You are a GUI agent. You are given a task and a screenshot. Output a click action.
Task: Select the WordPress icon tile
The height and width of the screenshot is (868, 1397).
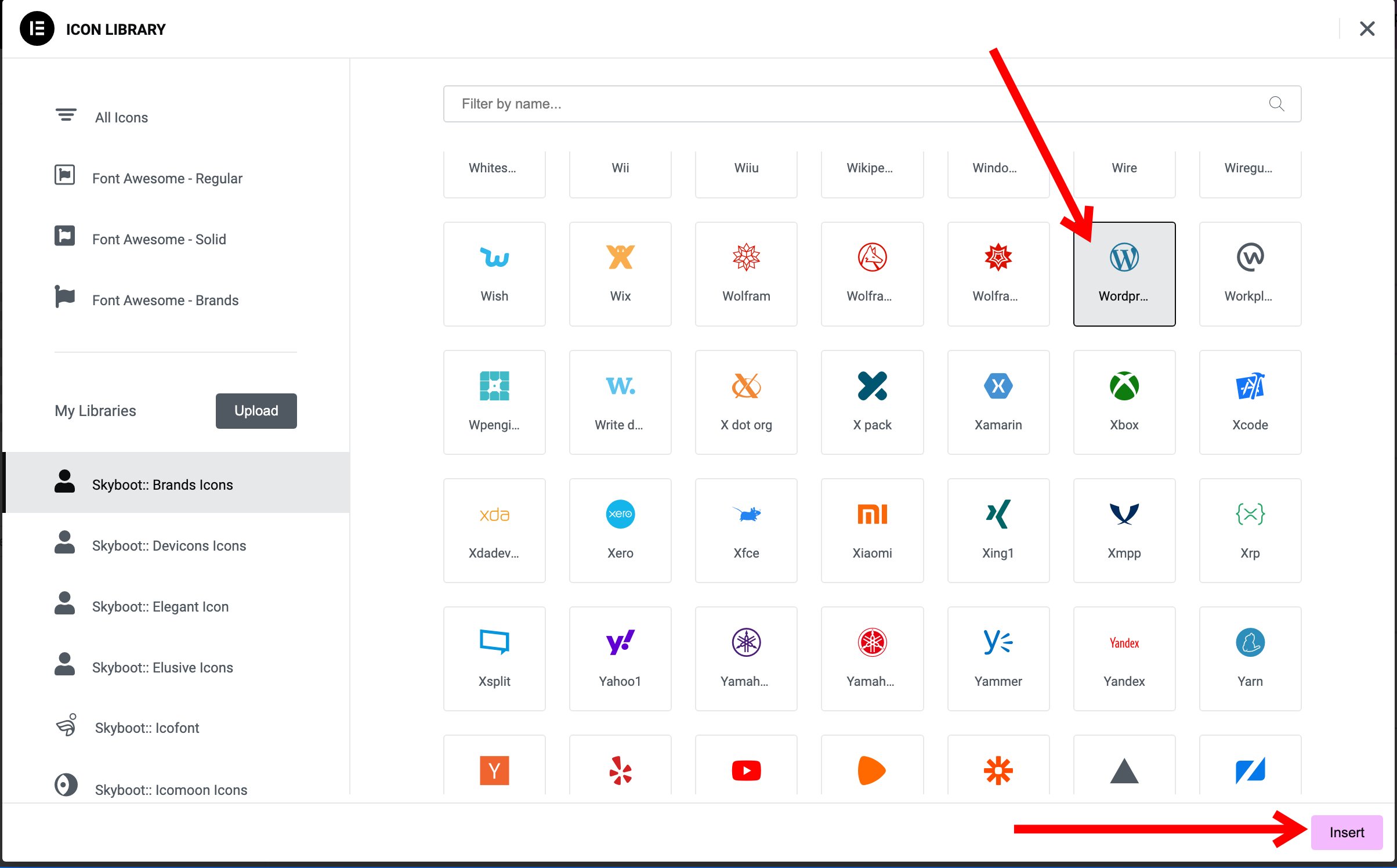[1124, 273]
